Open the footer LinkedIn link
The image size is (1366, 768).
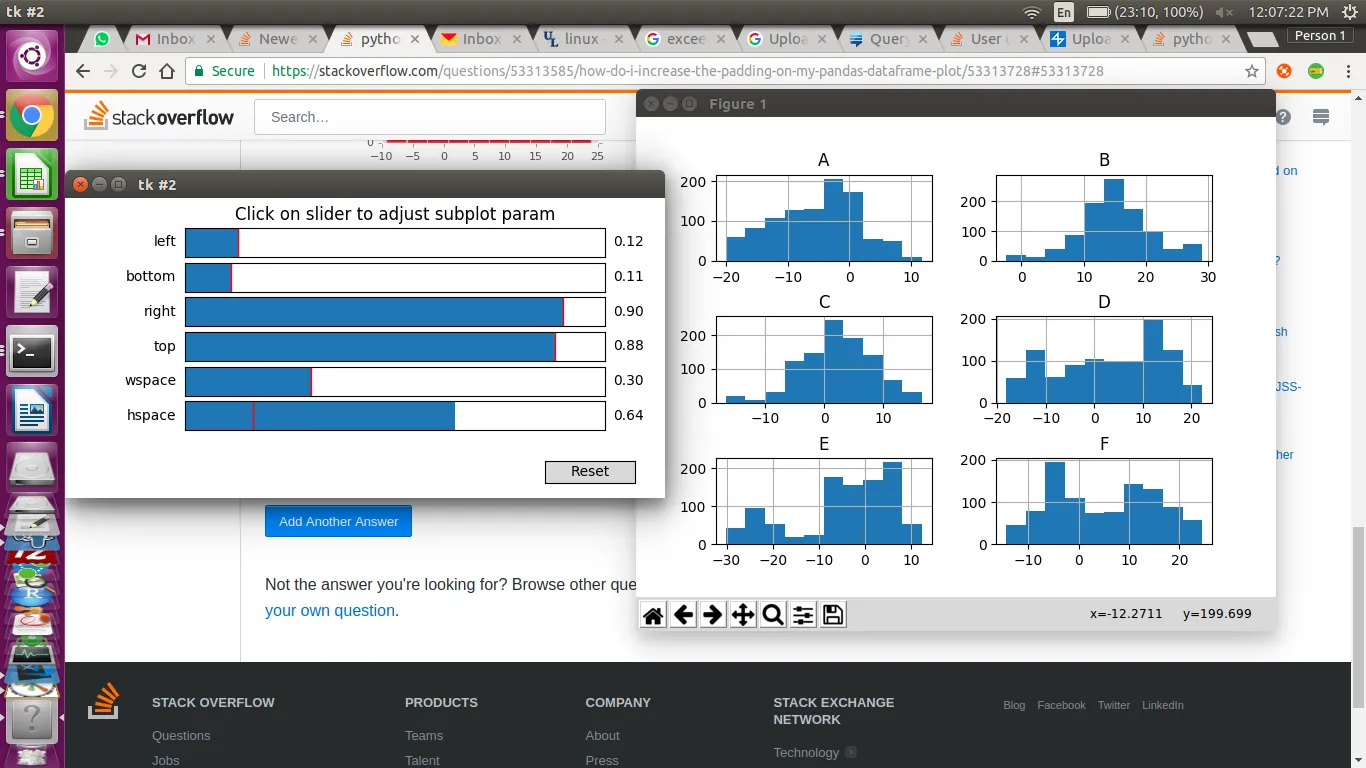tap(1163, 705)
